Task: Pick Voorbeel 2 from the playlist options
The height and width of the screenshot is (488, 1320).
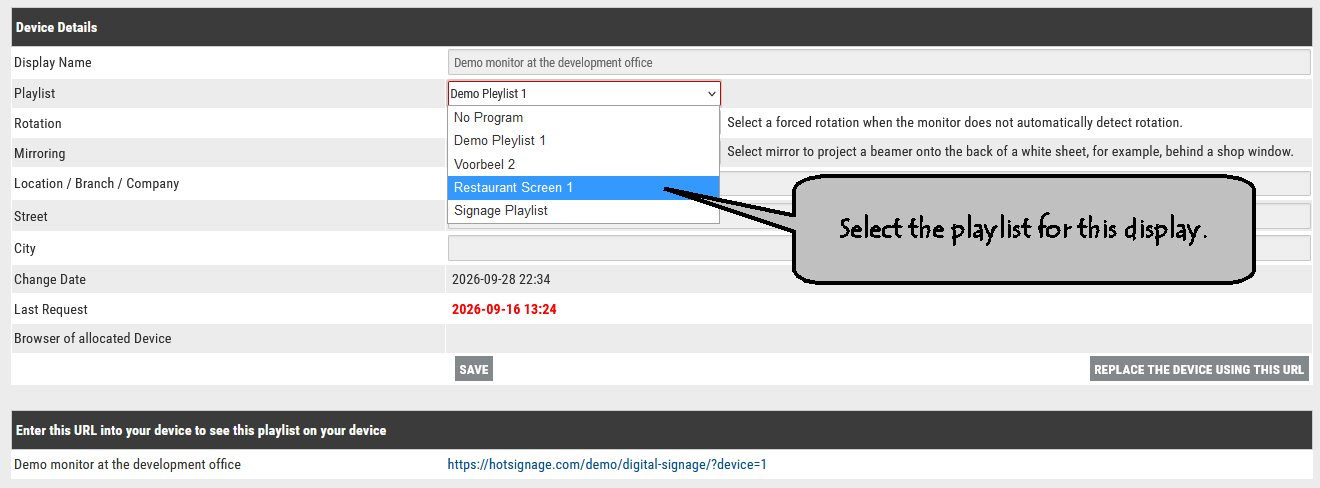Action: point(583,164)
